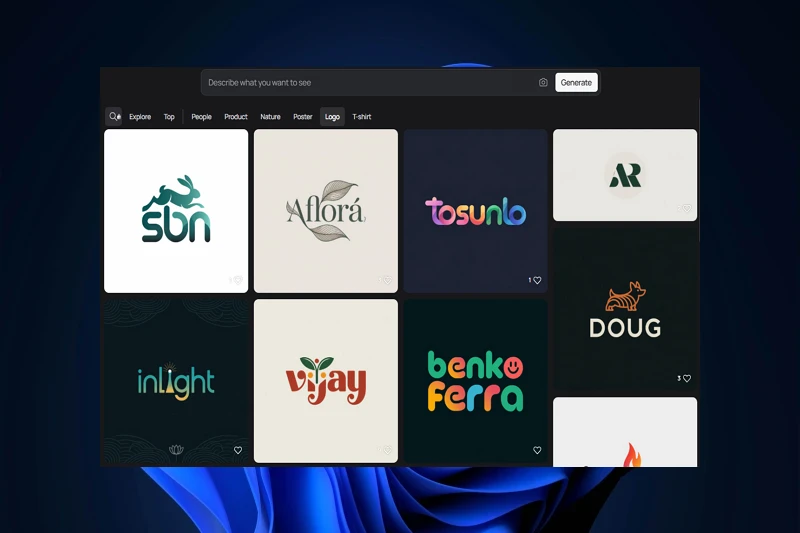This screenshot has width=800, height=533.
Task: Open the Aflorá logo image
Action: pos(326,211)
